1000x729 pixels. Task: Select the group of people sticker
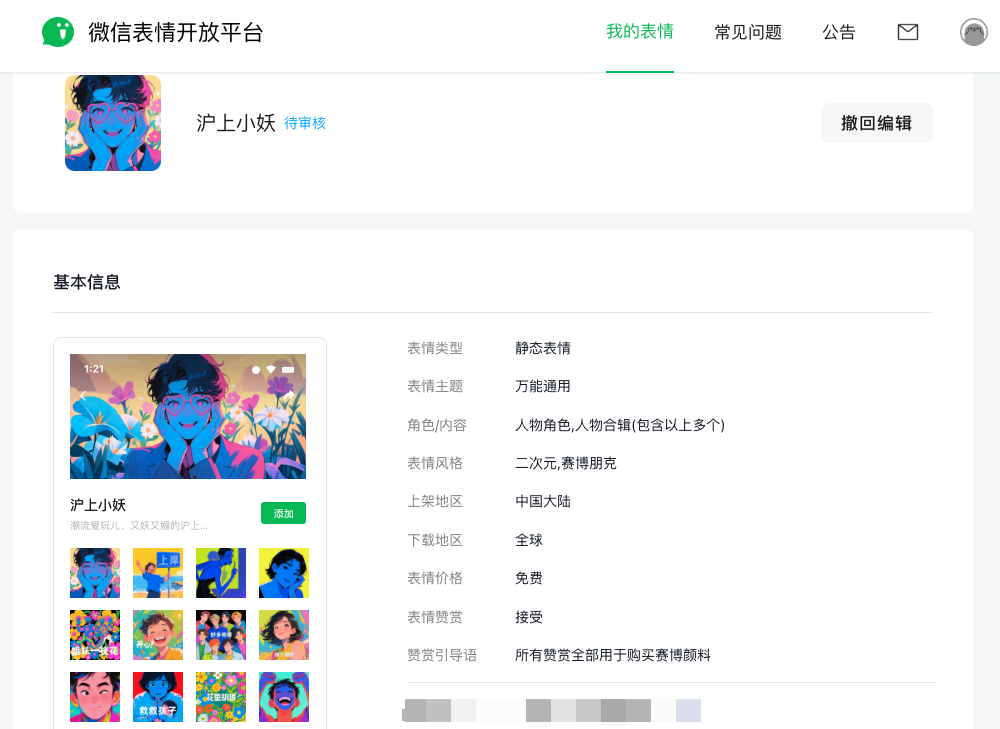pos(221,635)
